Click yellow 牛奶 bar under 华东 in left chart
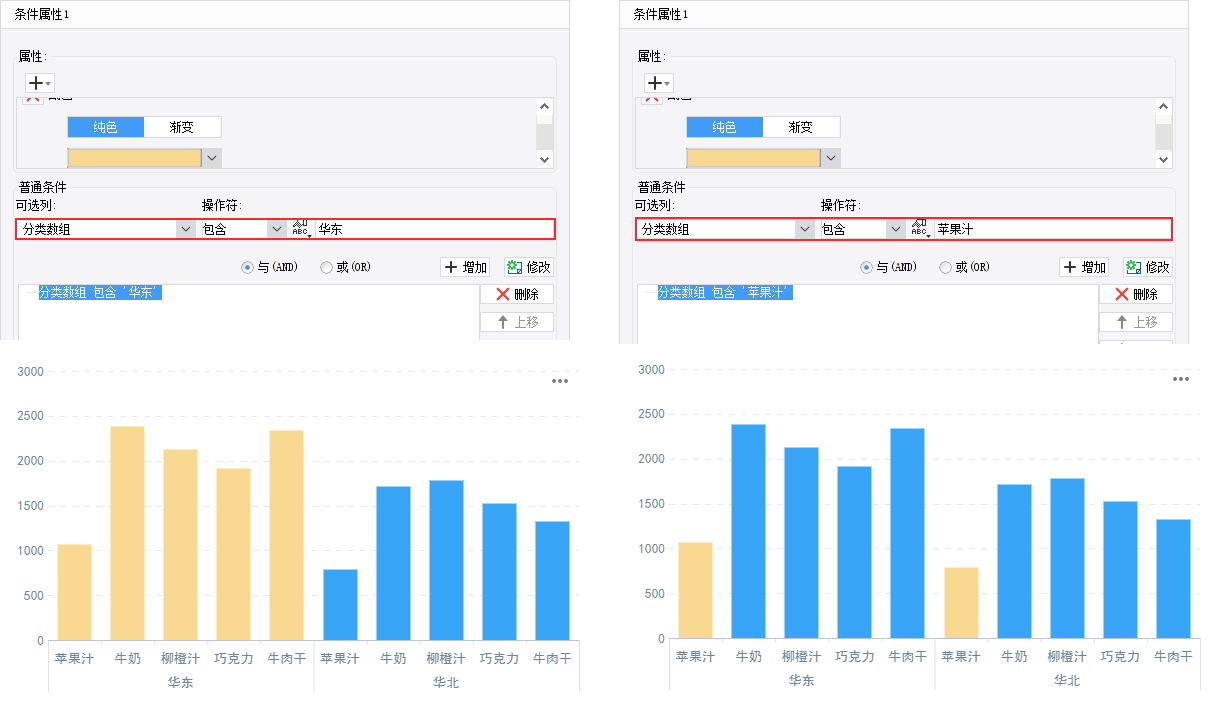 pyautogui.click(x=127, y=533)
